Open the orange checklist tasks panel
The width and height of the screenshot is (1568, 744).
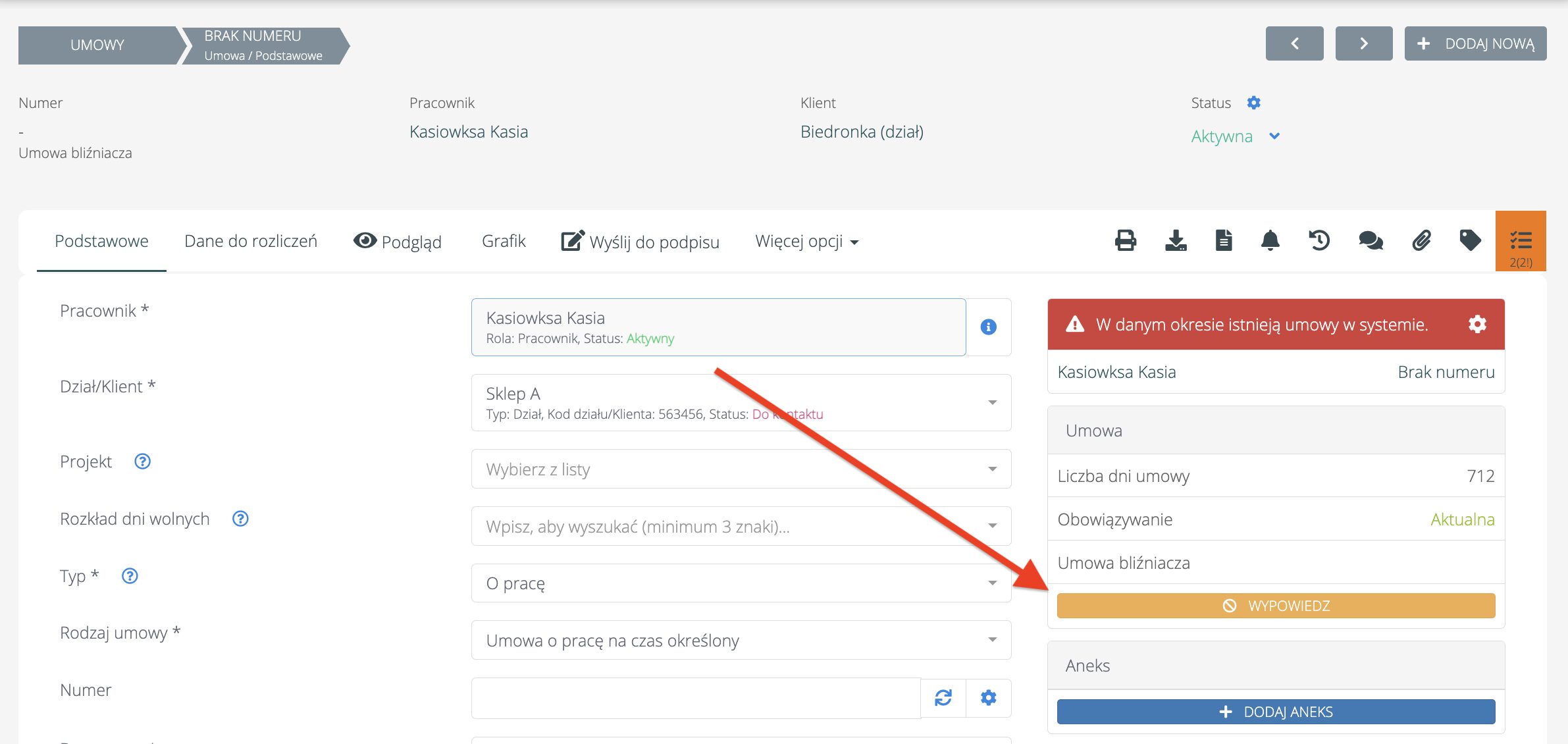tap(1521, 241)
